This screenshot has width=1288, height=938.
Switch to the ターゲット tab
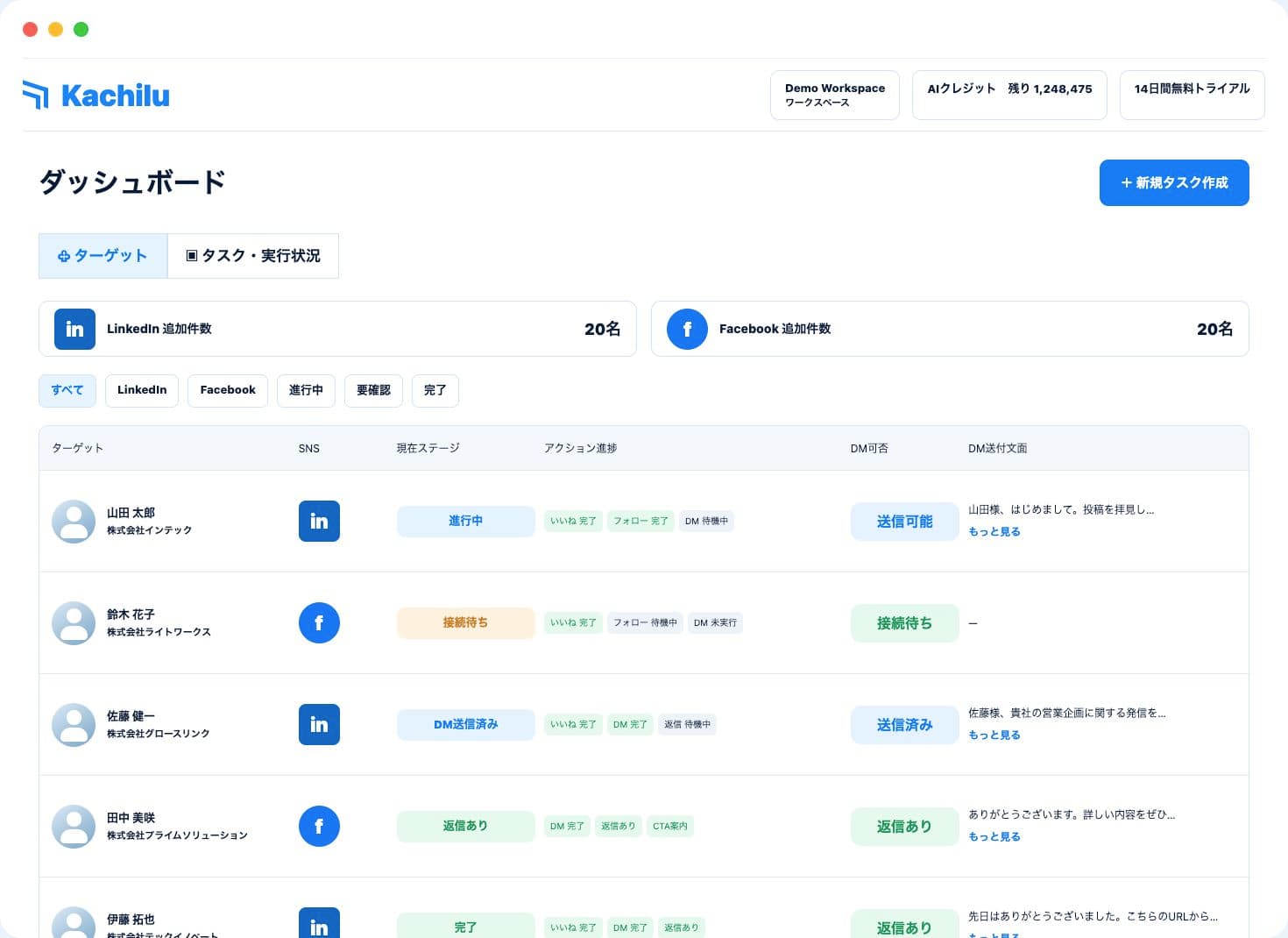103,256
